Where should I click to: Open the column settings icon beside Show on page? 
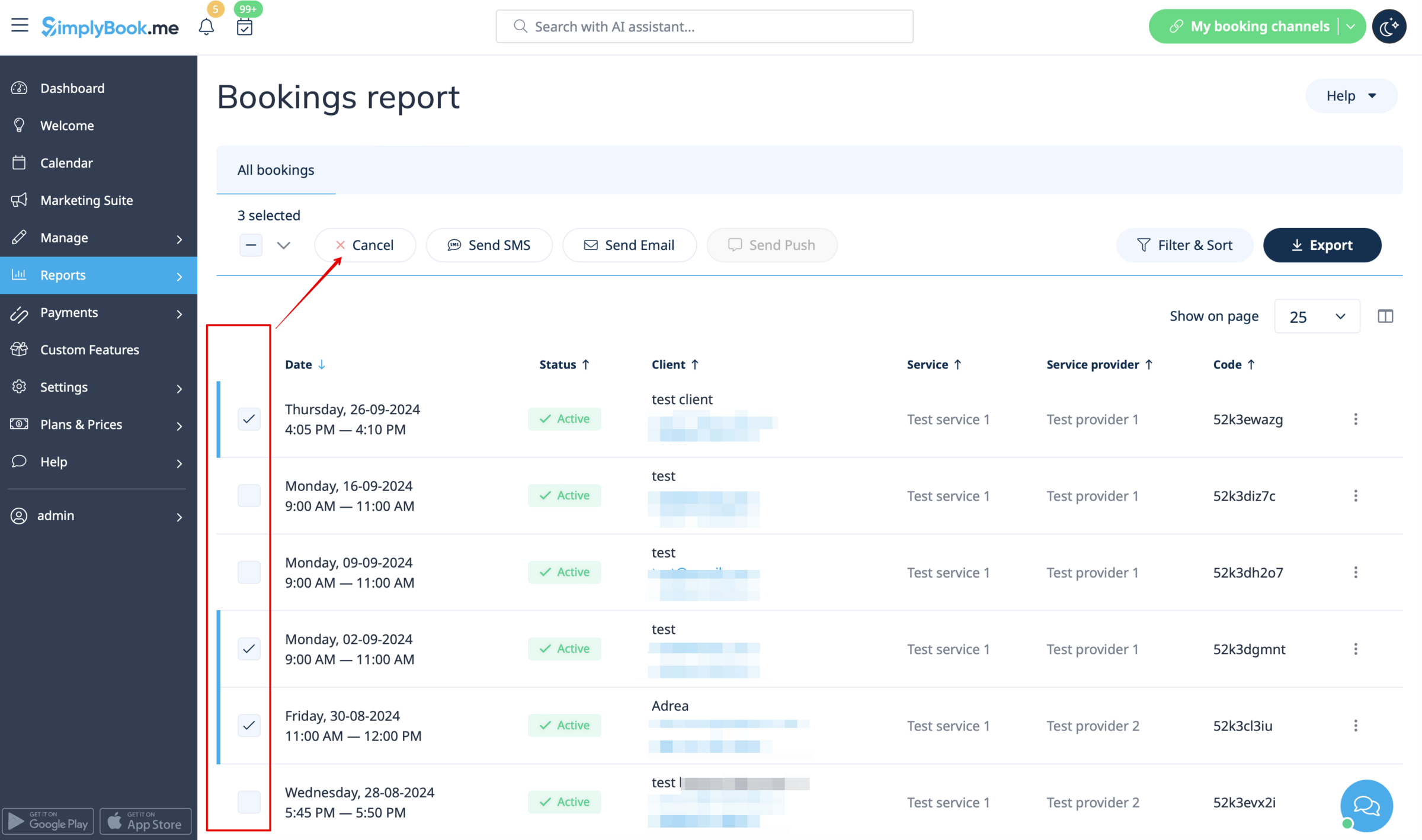[x=1385, y=316]
